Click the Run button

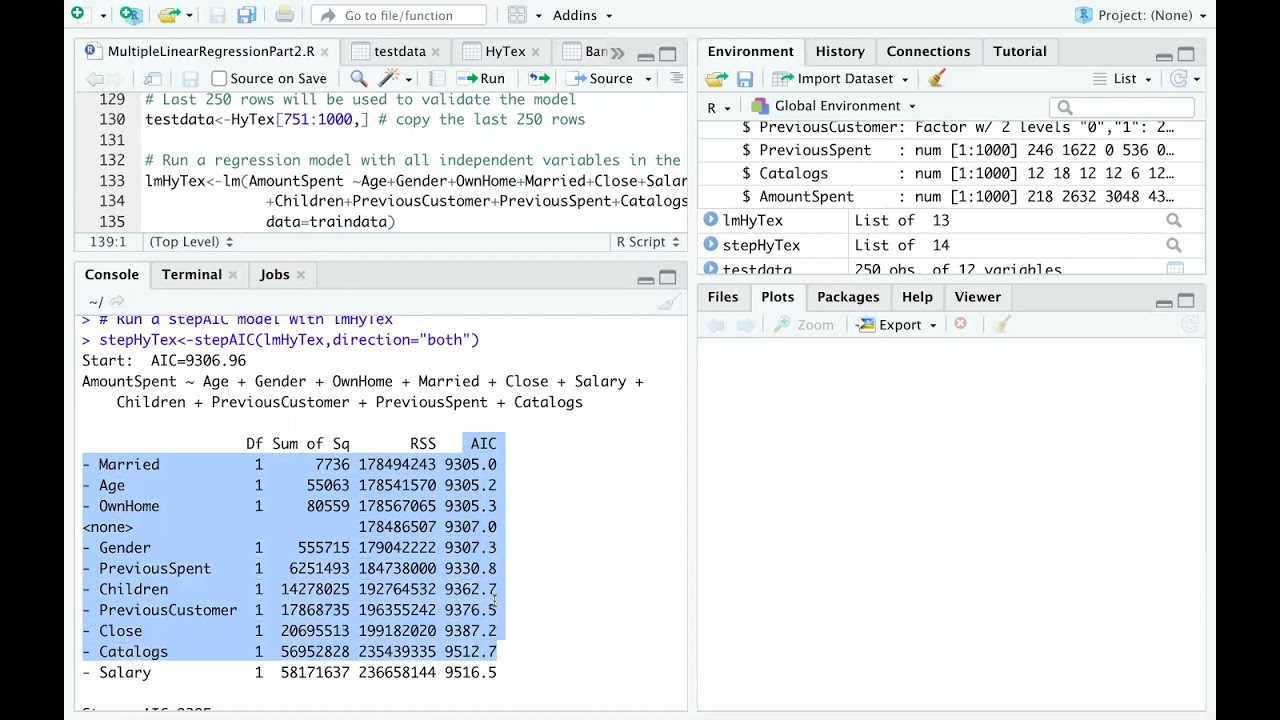coord(481,78)
